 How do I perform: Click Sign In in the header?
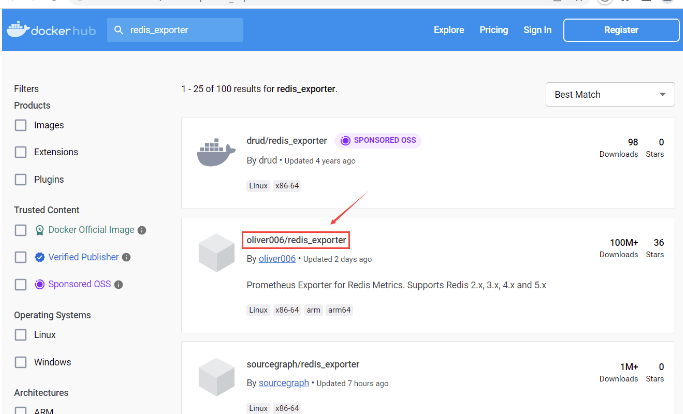pyautogui.click(x=537, y=30)
